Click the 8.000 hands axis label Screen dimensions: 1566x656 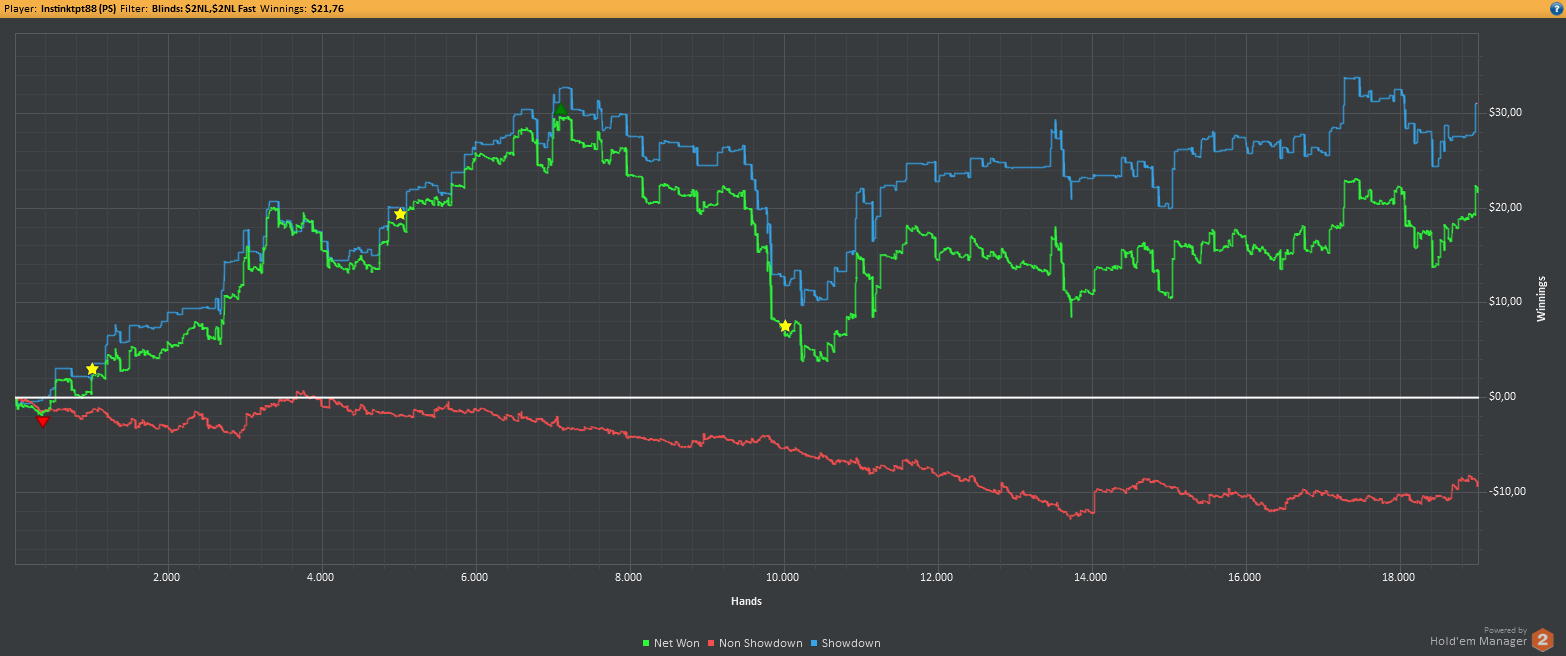pyautogui.click(x=628, y=577)
